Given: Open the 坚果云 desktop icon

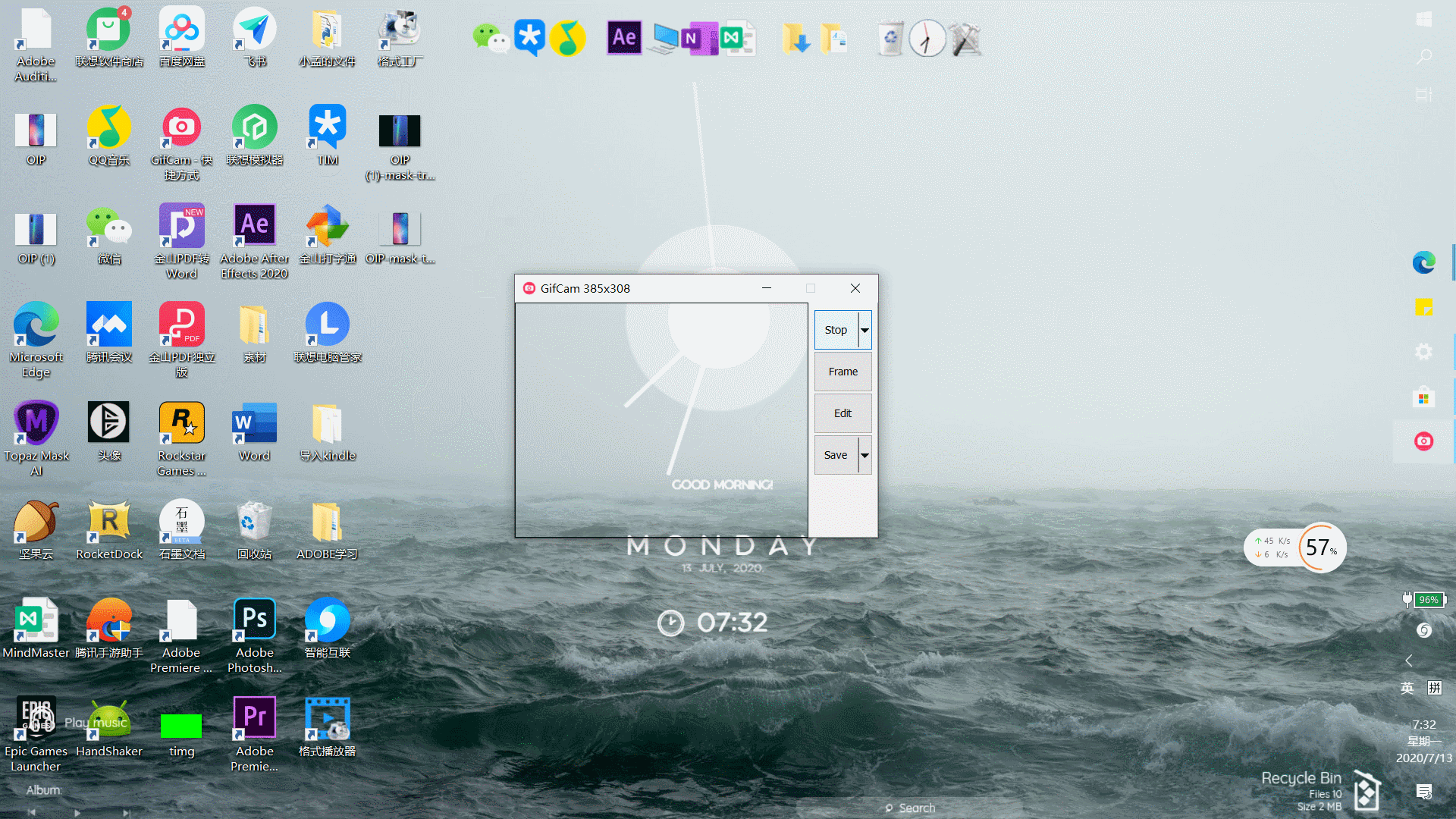Looking at the screenshot, I should click(36, 531).
